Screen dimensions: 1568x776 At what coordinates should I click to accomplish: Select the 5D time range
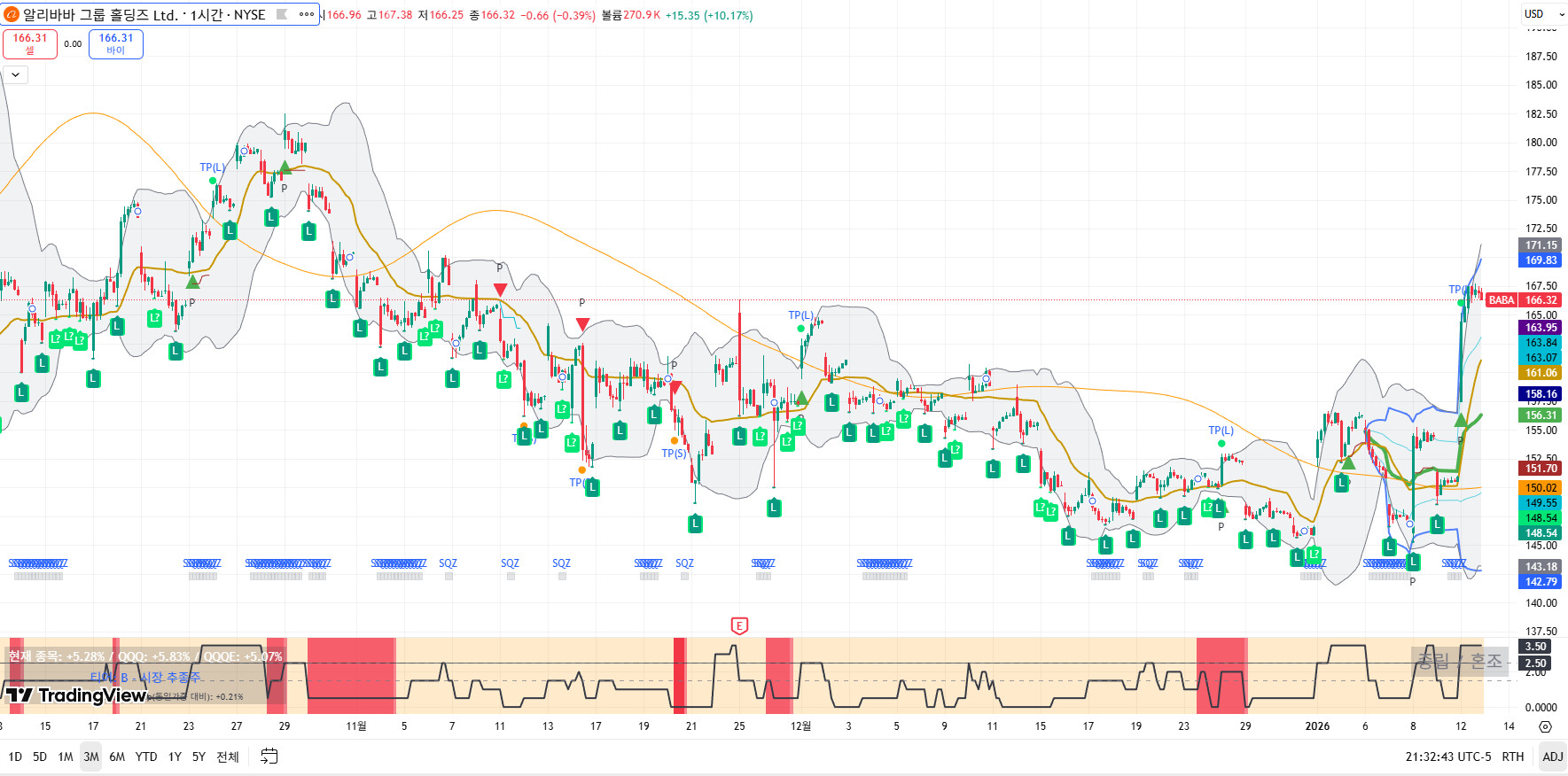[40, 757]
